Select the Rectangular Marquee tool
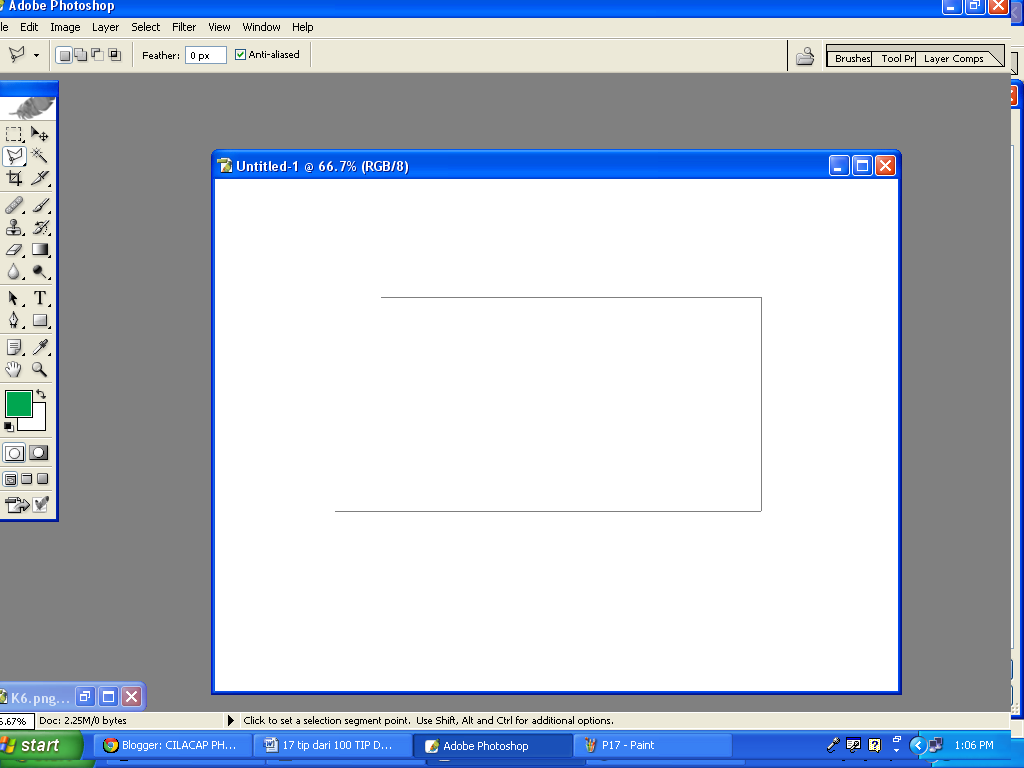 (14, 133)
